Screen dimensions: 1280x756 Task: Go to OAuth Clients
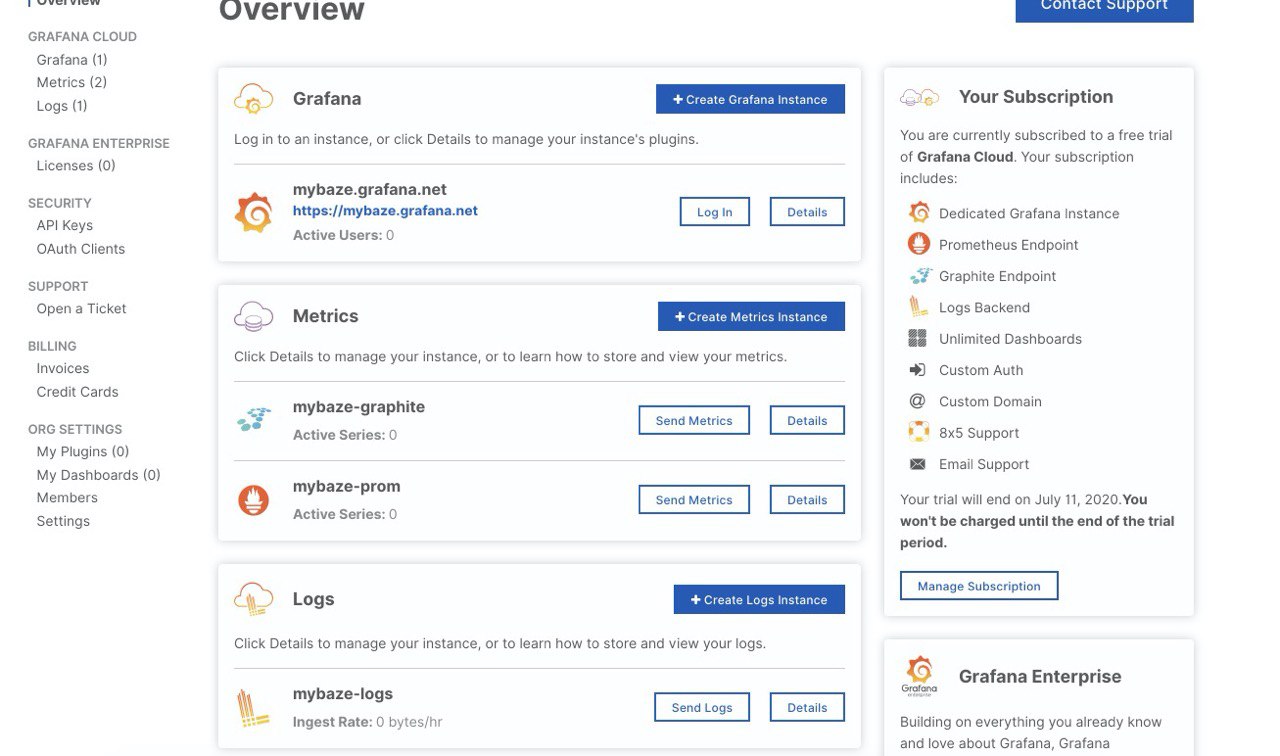point(81,249)
